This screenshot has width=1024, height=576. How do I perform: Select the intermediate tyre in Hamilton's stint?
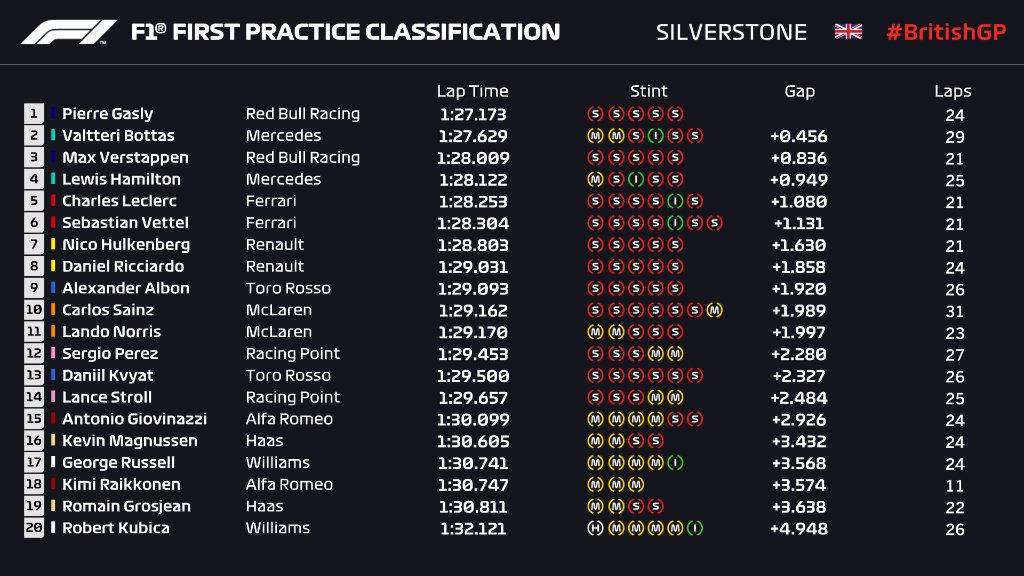(635, 180)
